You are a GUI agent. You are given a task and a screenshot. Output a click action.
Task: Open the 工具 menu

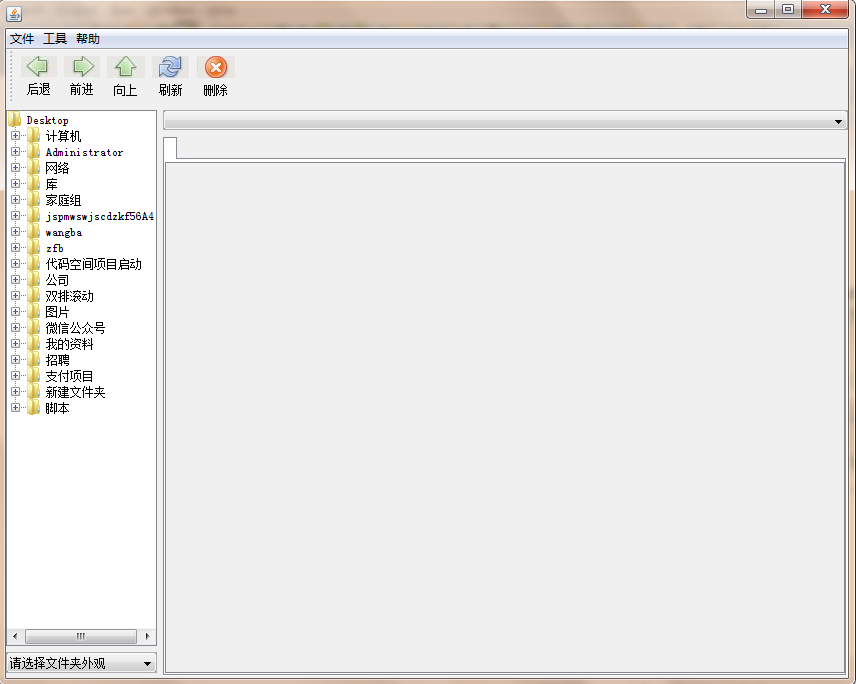(55, 39)
